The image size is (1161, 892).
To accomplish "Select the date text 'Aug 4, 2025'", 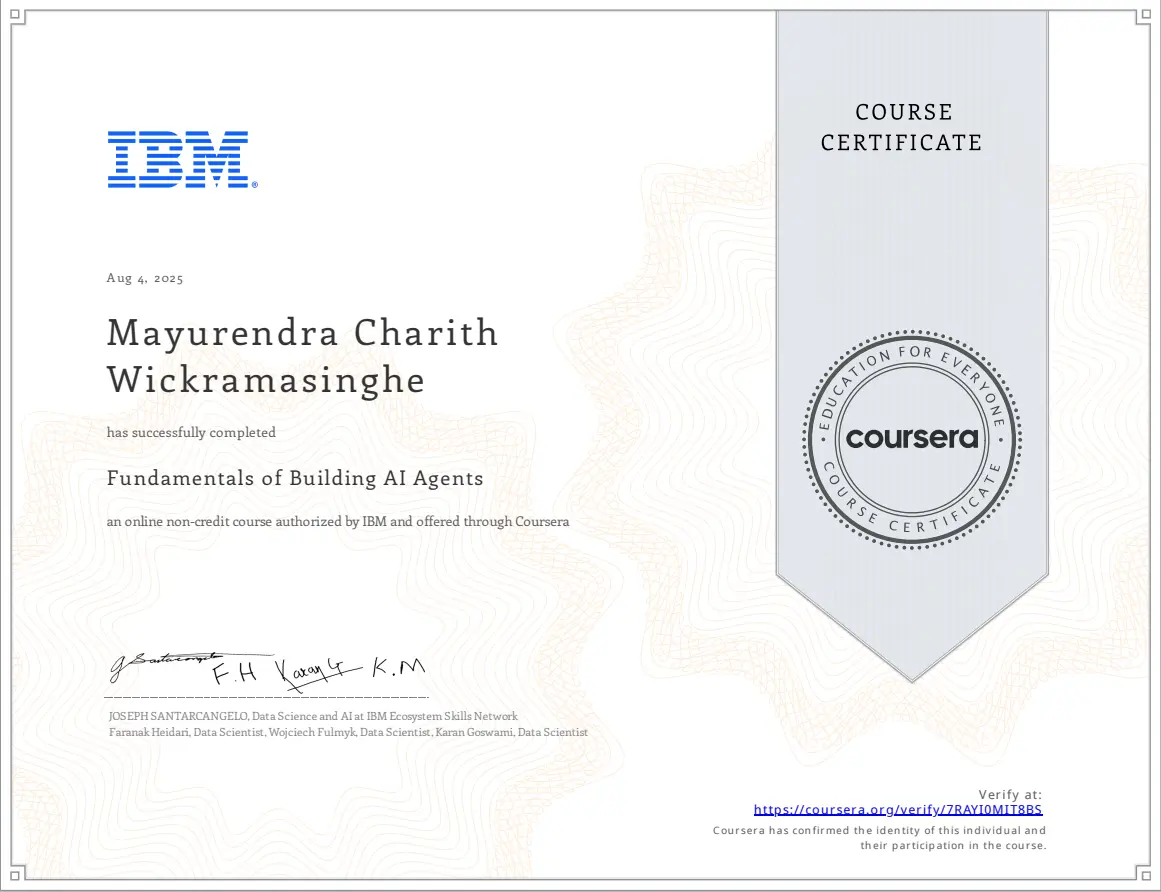I will pyautogui.click(x=145, y=278).
